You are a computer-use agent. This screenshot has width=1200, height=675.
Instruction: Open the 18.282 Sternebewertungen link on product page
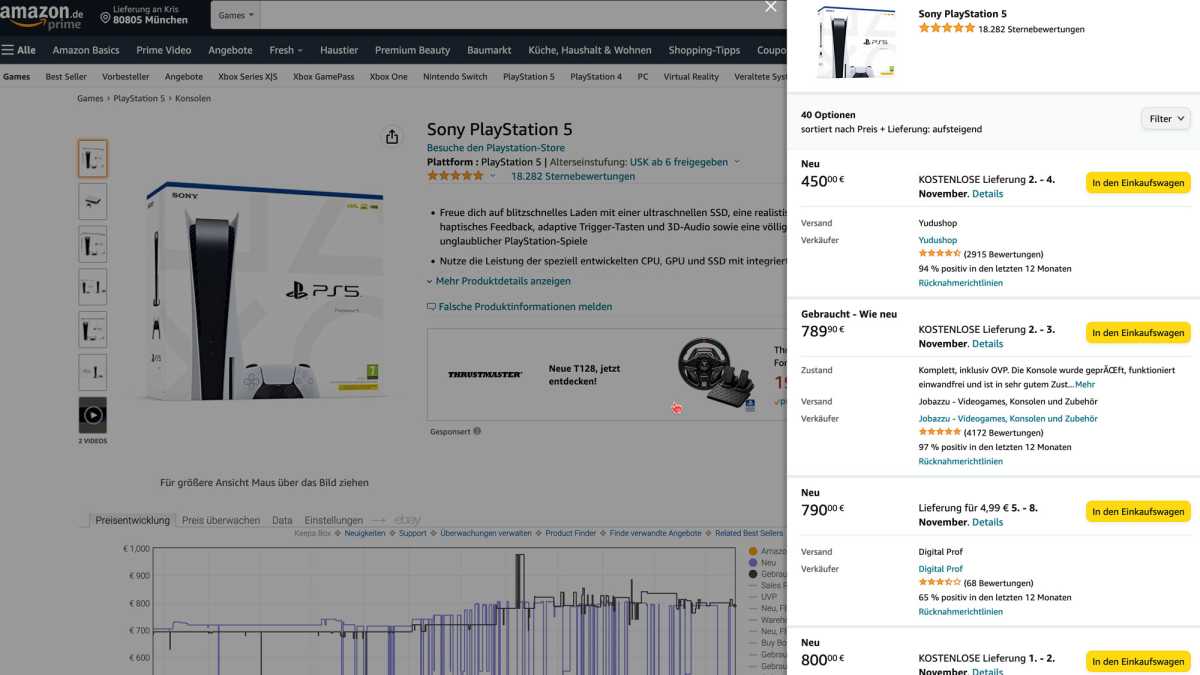click(573, 176)
